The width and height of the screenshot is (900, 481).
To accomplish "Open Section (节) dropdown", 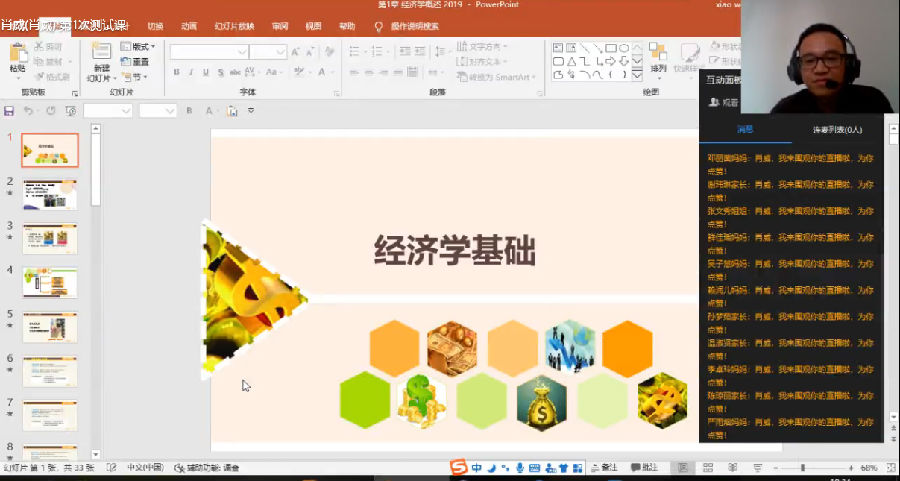I will click(x=135, y=77).
